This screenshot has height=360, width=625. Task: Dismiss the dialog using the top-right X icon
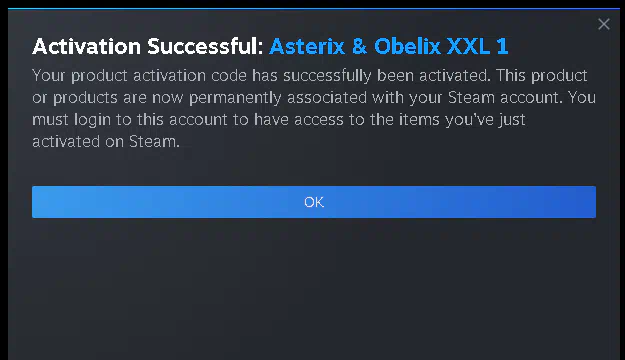point(604,24)
